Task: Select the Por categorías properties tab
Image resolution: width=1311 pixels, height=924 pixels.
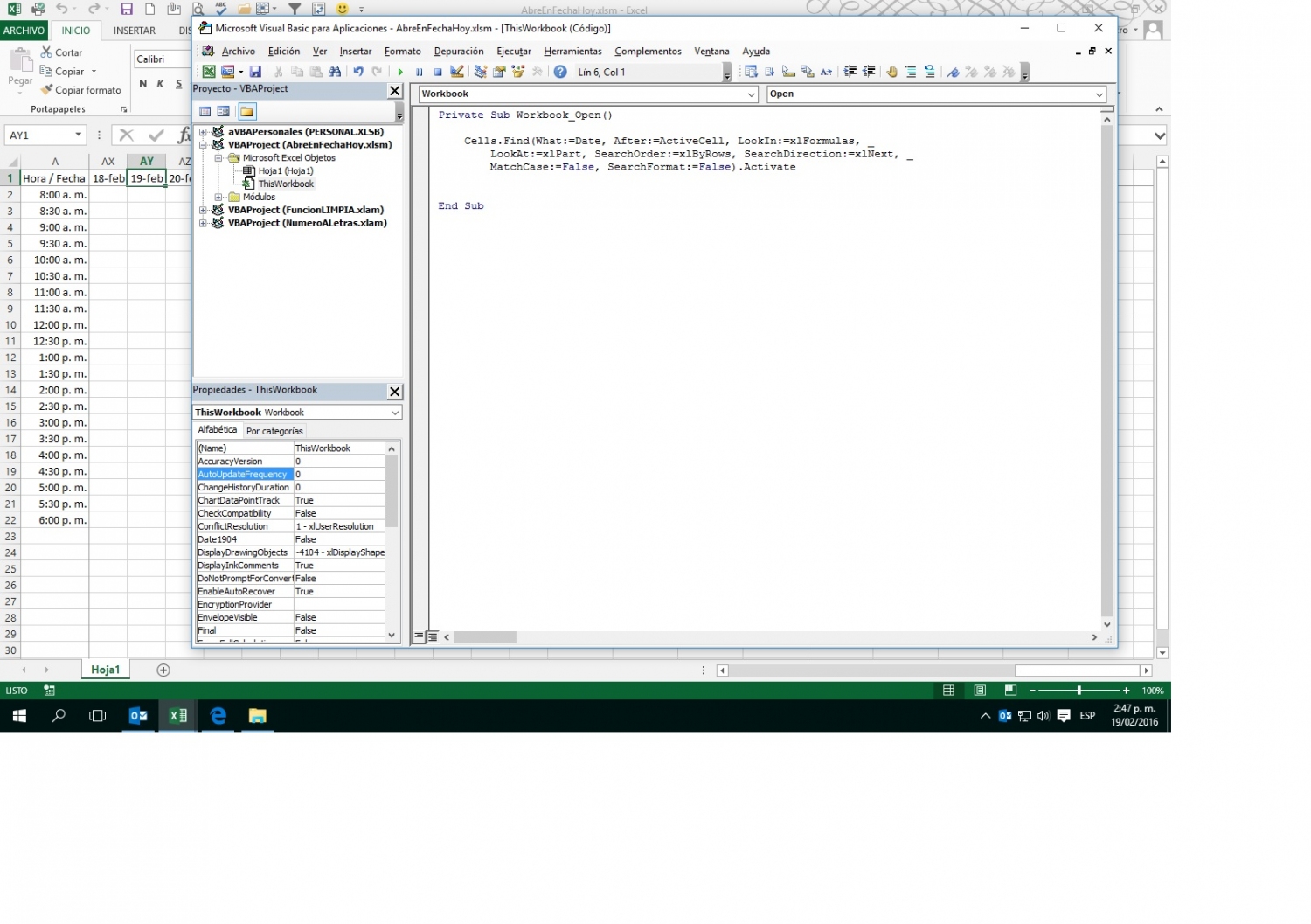Action: pos(274,431)
